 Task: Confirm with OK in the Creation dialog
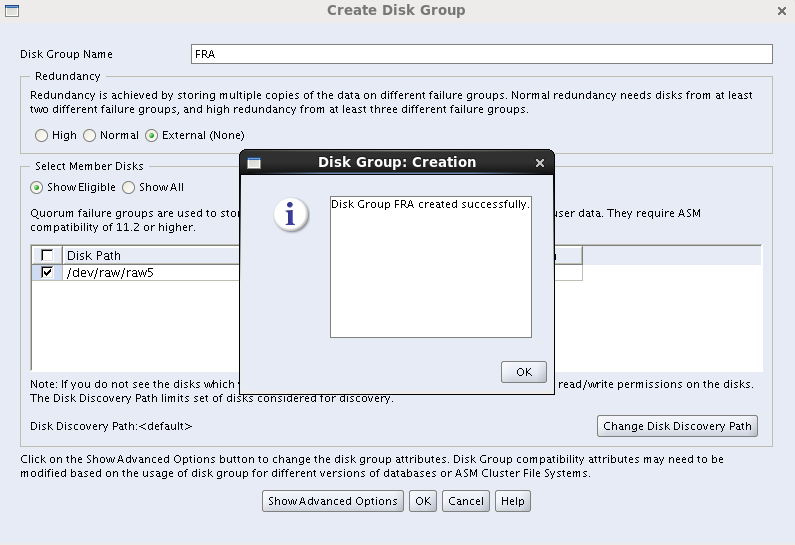point(524,372)
